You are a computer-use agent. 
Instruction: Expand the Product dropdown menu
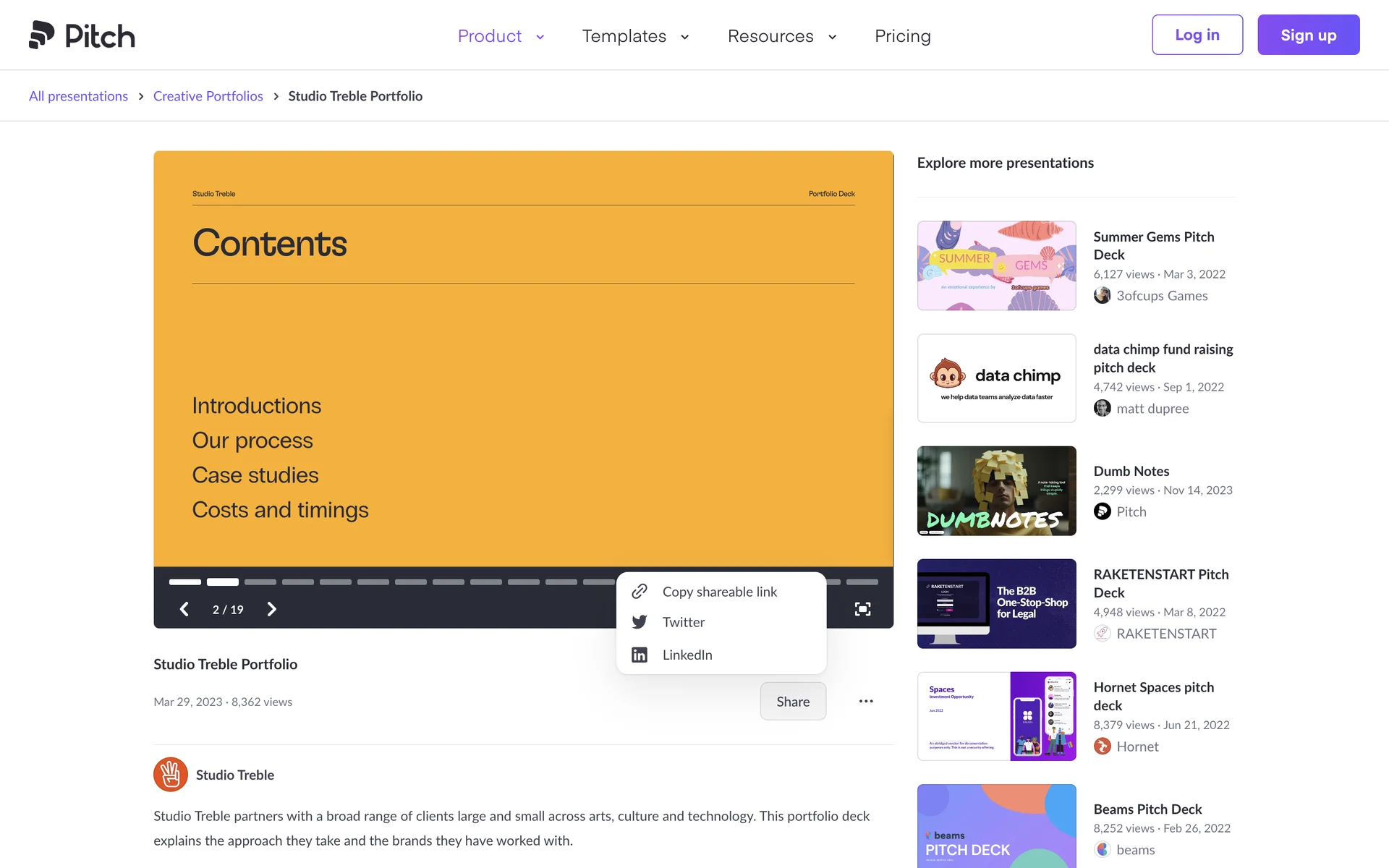click(x=501, y=36)
